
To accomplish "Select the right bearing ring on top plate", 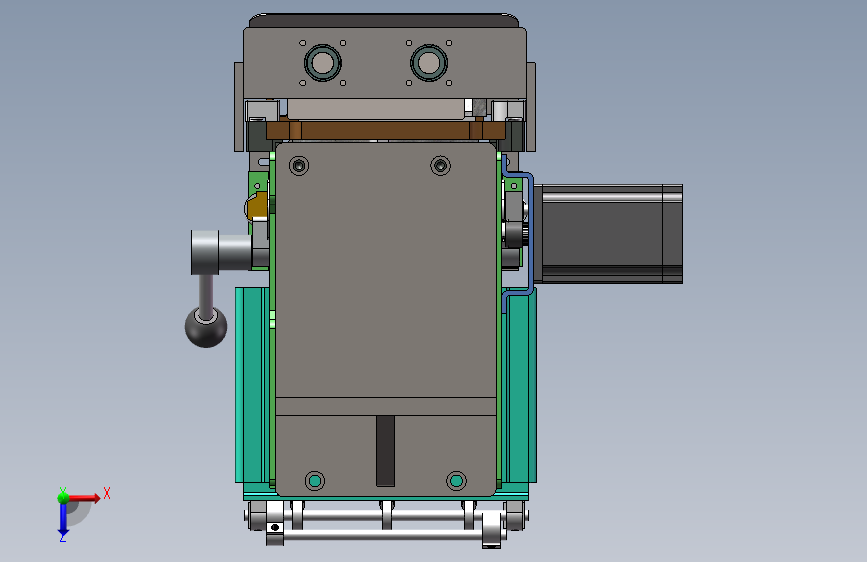I will click(429, 63).
